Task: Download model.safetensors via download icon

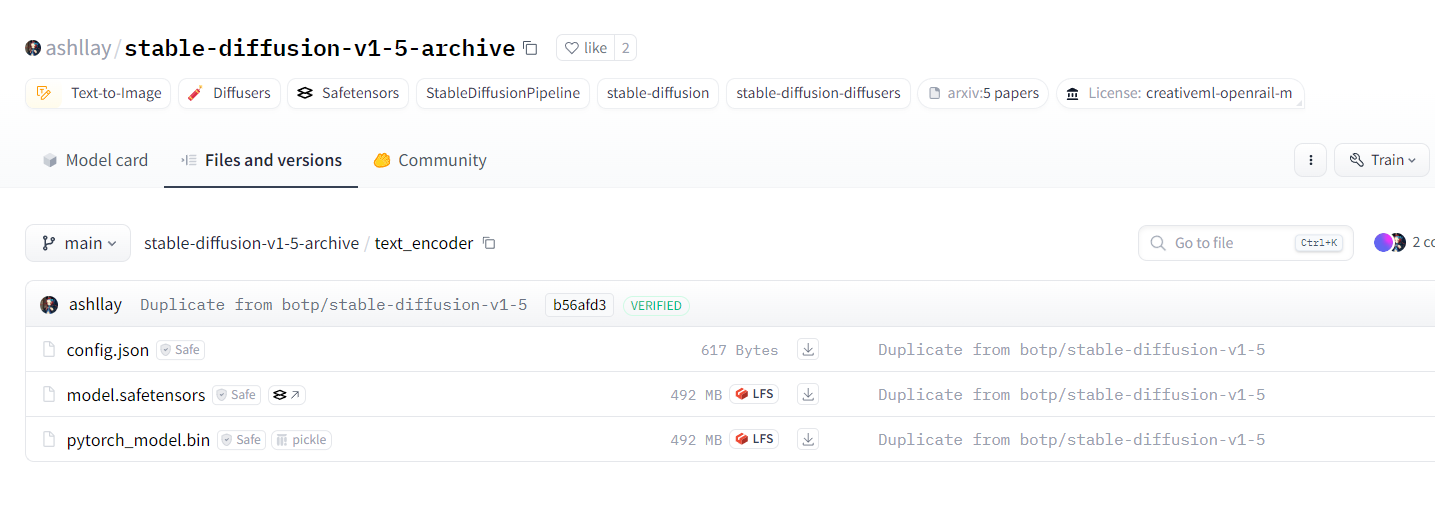Action: click(x=808, y=395)
